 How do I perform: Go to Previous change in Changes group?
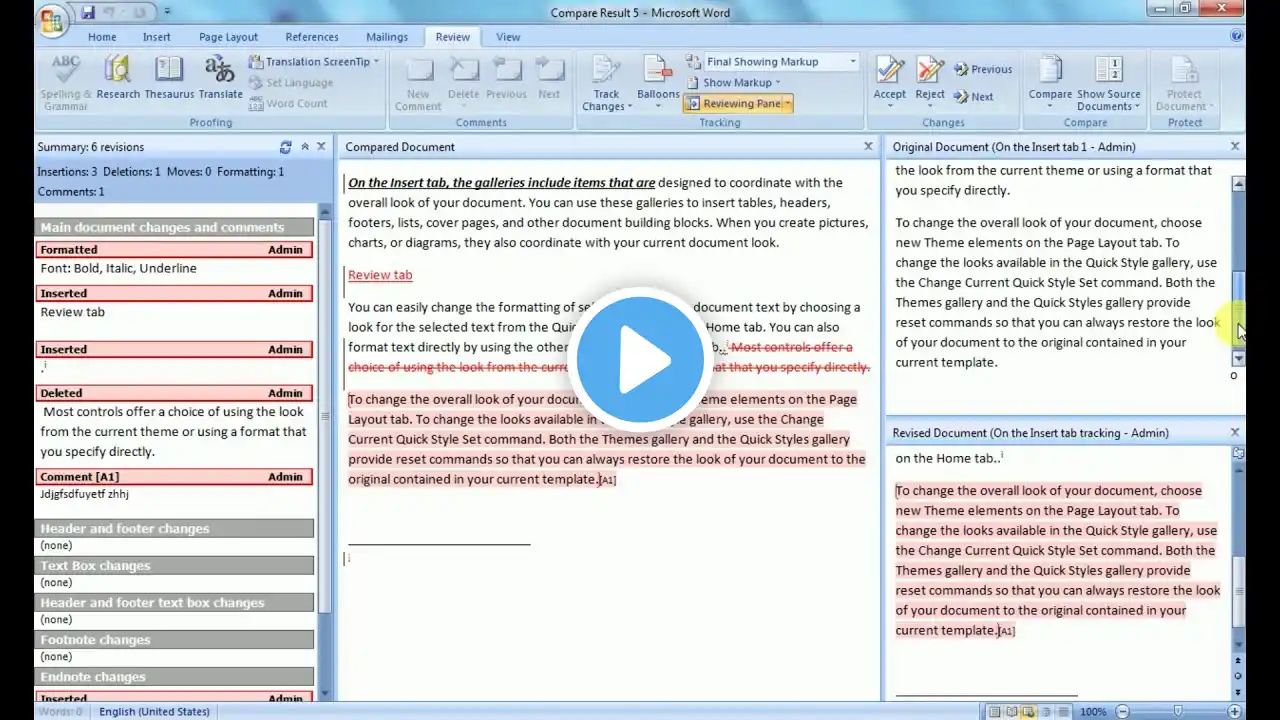tap(983, 69)
